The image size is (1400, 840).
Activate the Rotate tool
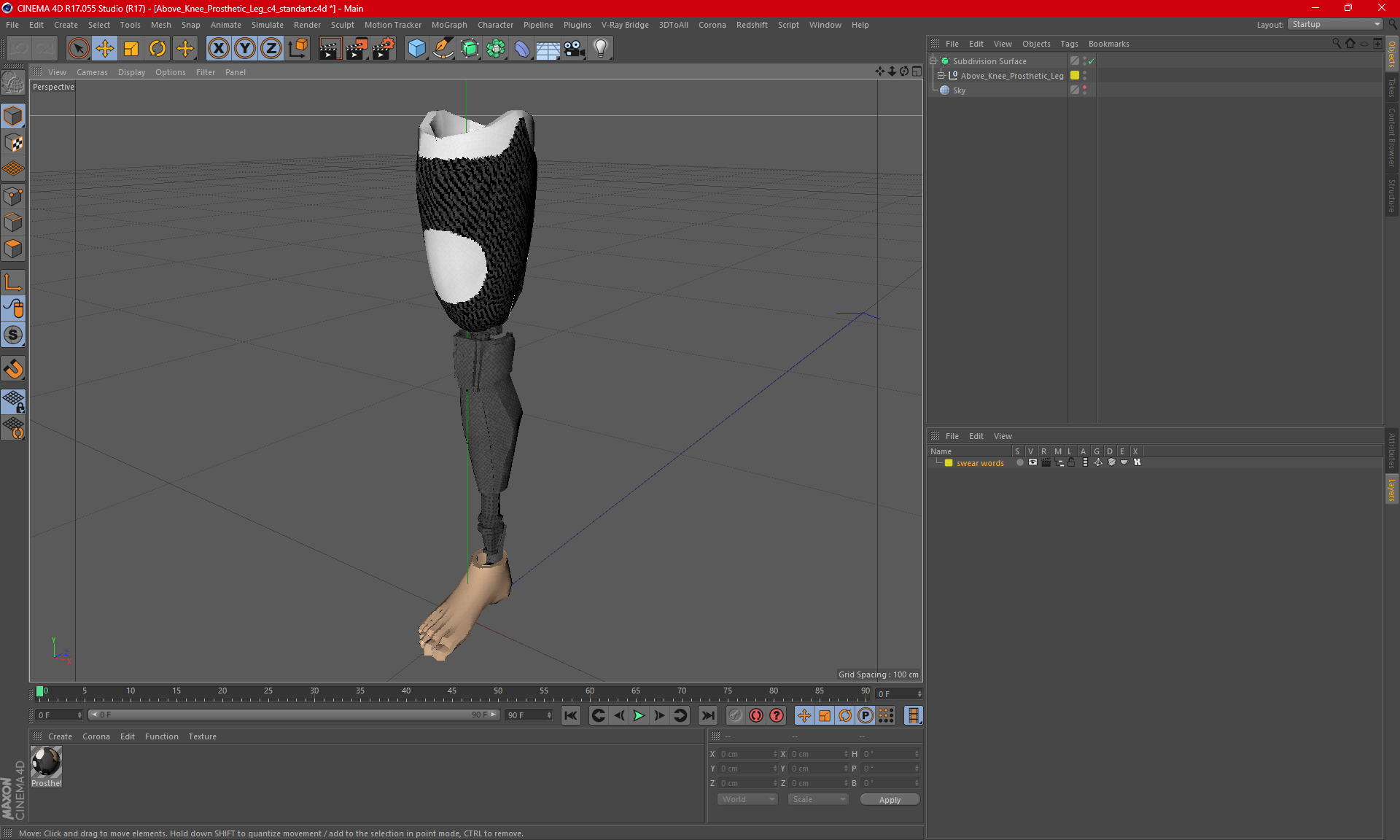click(x=157, y=48)
